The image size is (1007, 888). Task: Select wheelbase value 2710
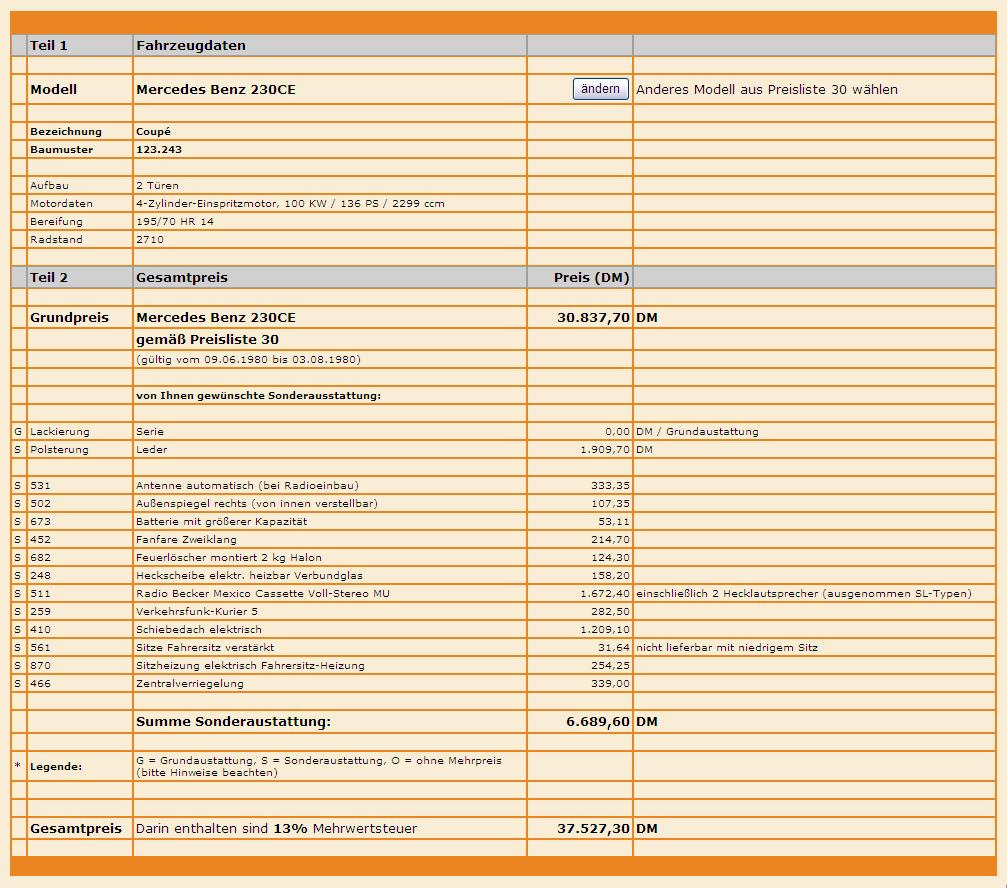[x=150, y=239]
